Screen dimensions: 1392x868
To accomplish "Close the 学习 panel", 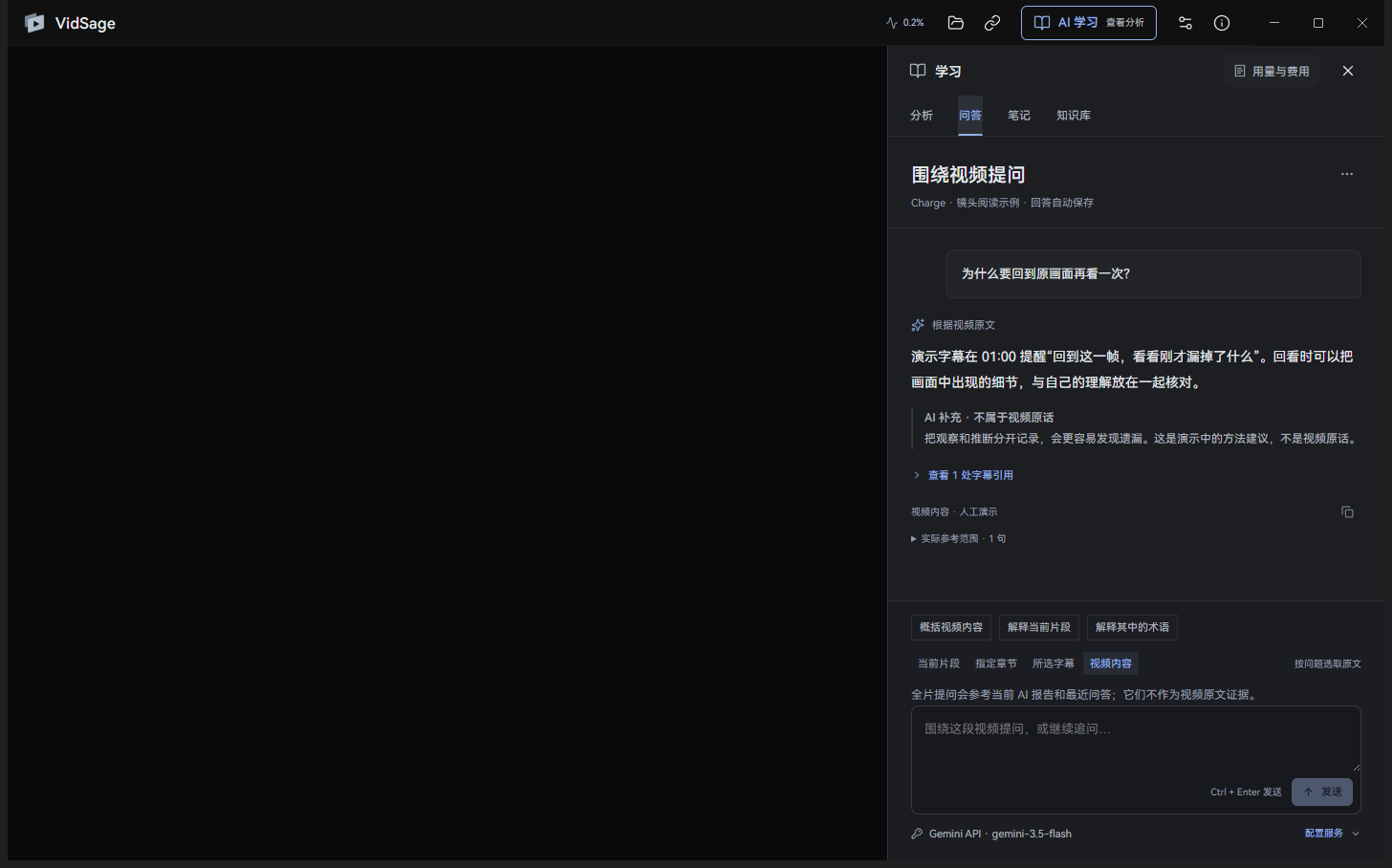I will click(x=1348, y=71).
